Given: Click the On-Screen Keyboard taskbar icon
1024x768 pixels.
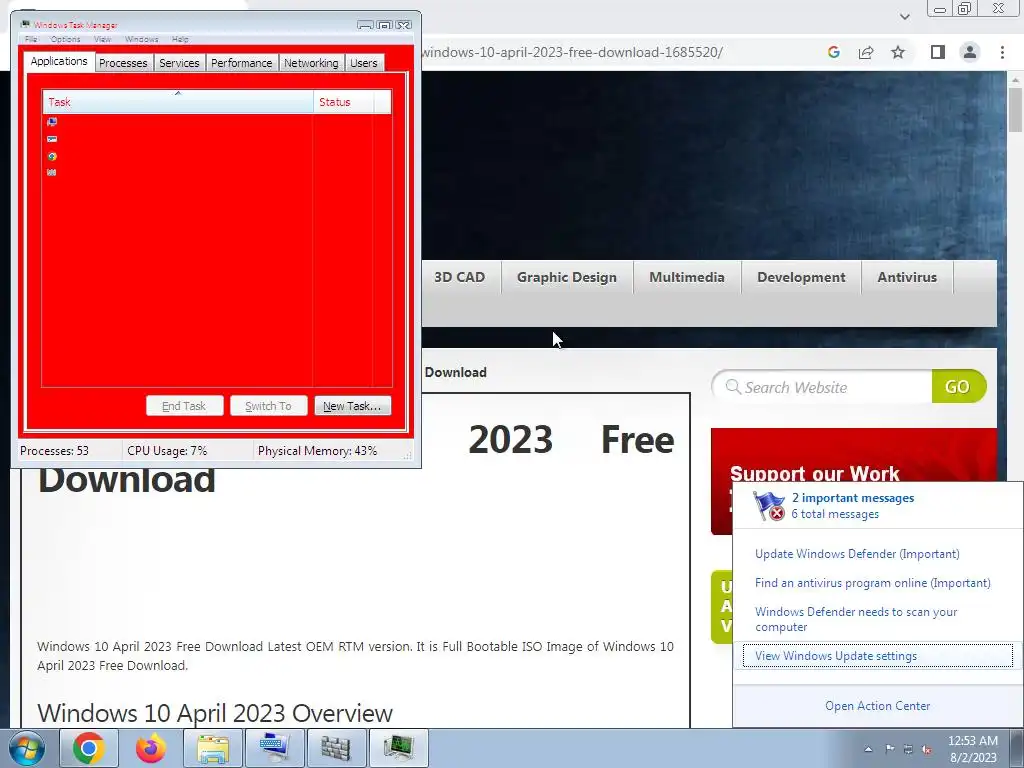Looking at the screenshot, I should pyautogui.click(x=274, y=748).
